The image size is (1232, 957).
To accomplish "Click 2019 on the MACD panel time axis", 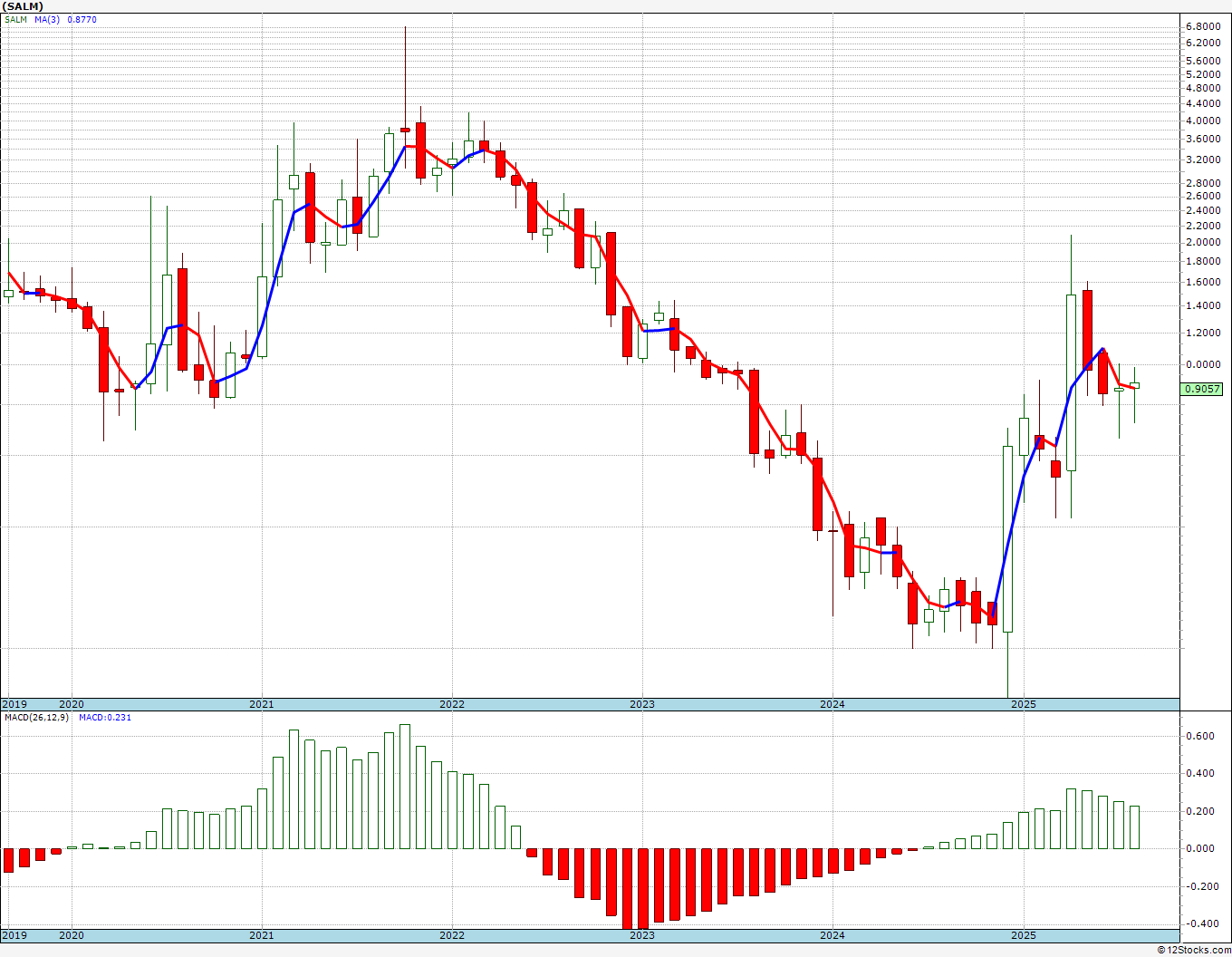I will pos(14,934).
